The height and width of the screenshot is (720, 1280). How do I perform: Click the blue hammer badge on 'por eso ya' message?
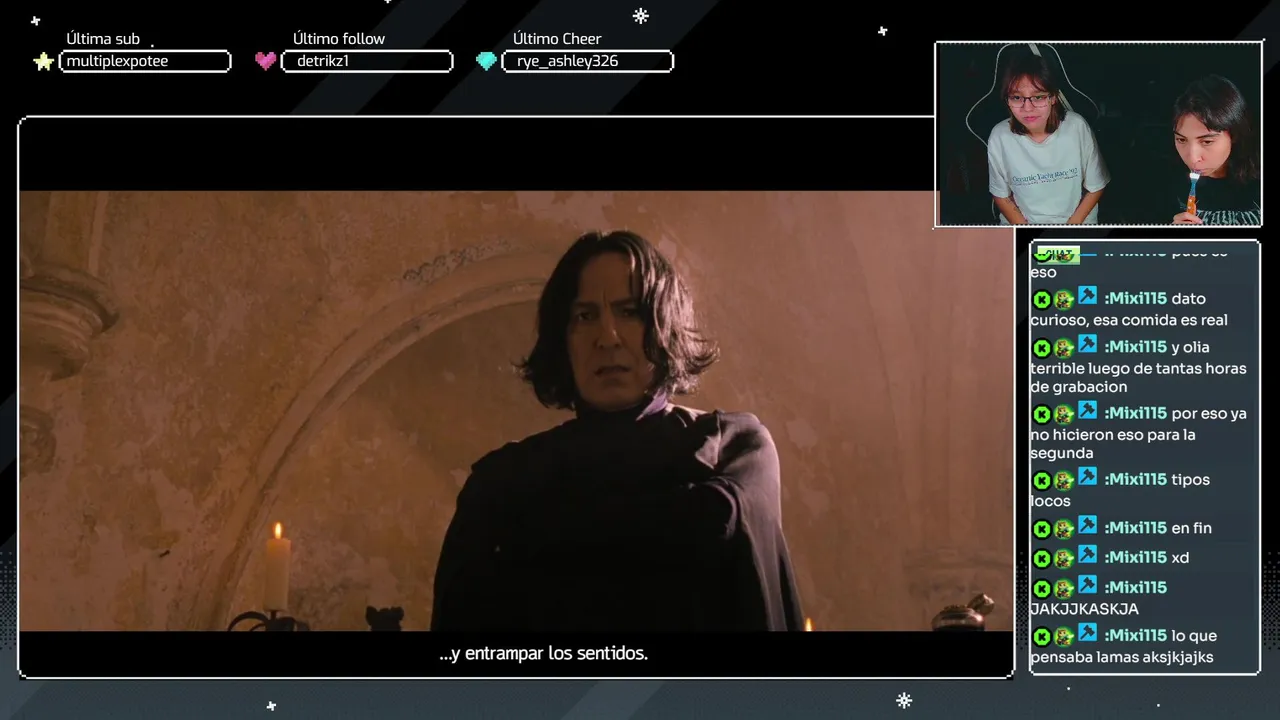(1088, 411)
